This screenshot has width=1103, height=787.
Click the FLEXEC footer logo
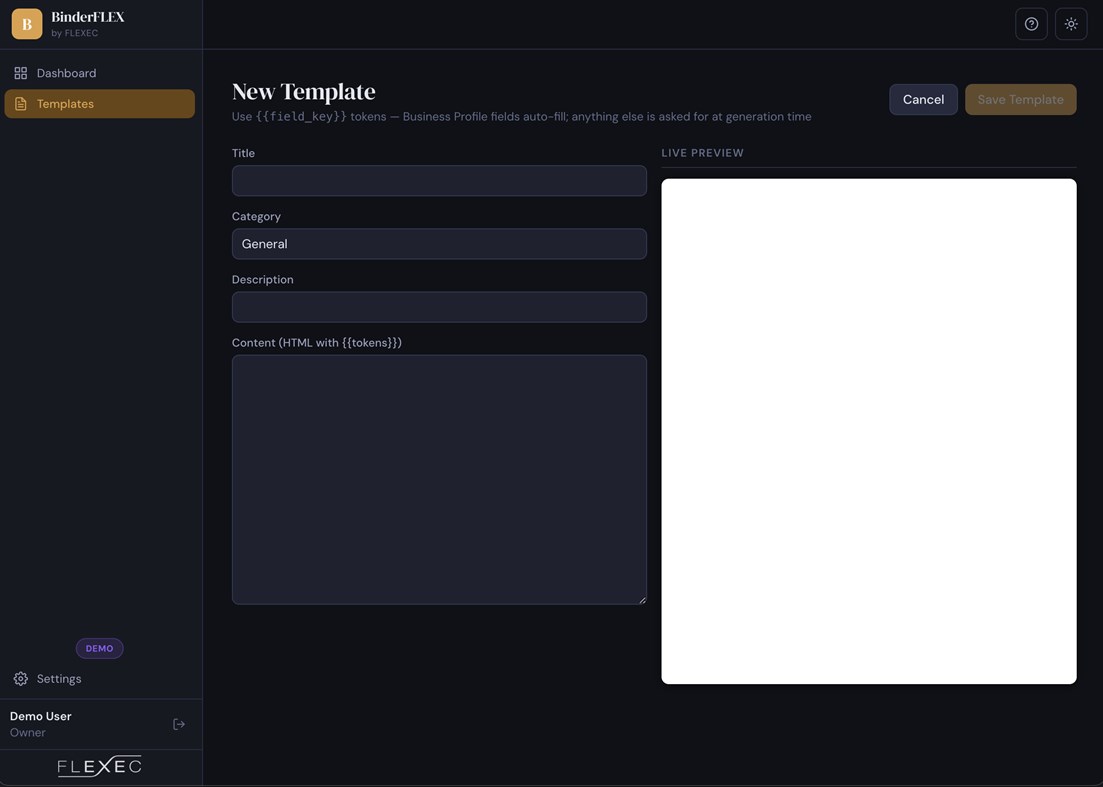pyautogui.click(x=99, y=766)
